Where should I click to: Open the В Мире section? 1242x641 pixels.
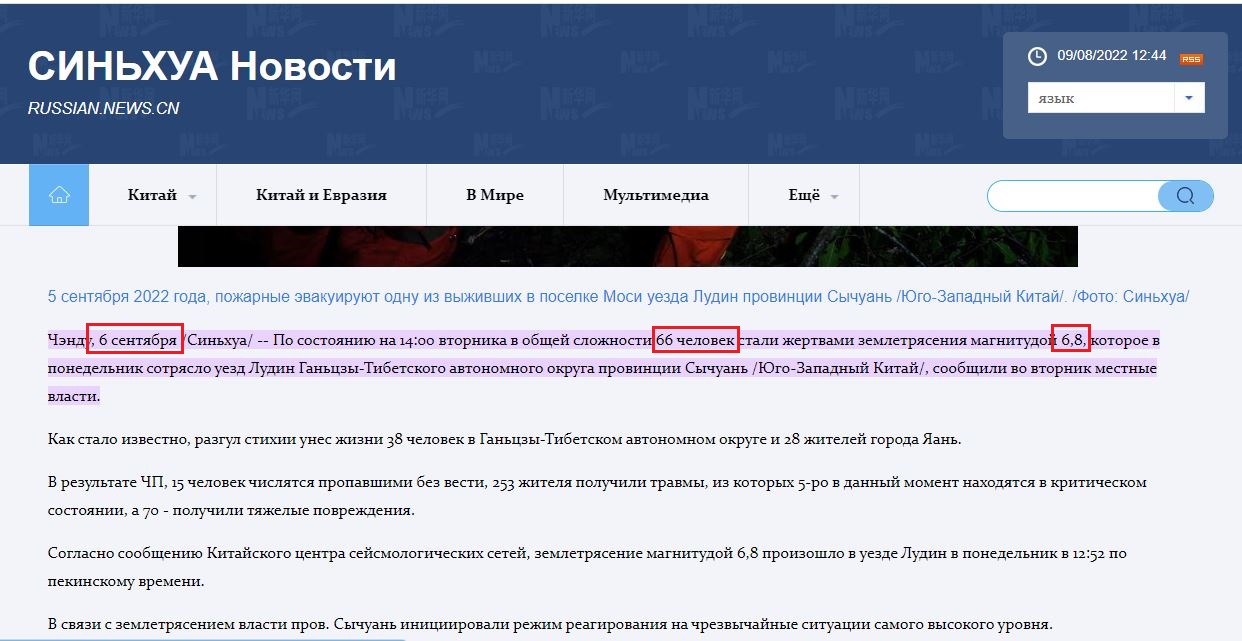(x=495, y=195)
